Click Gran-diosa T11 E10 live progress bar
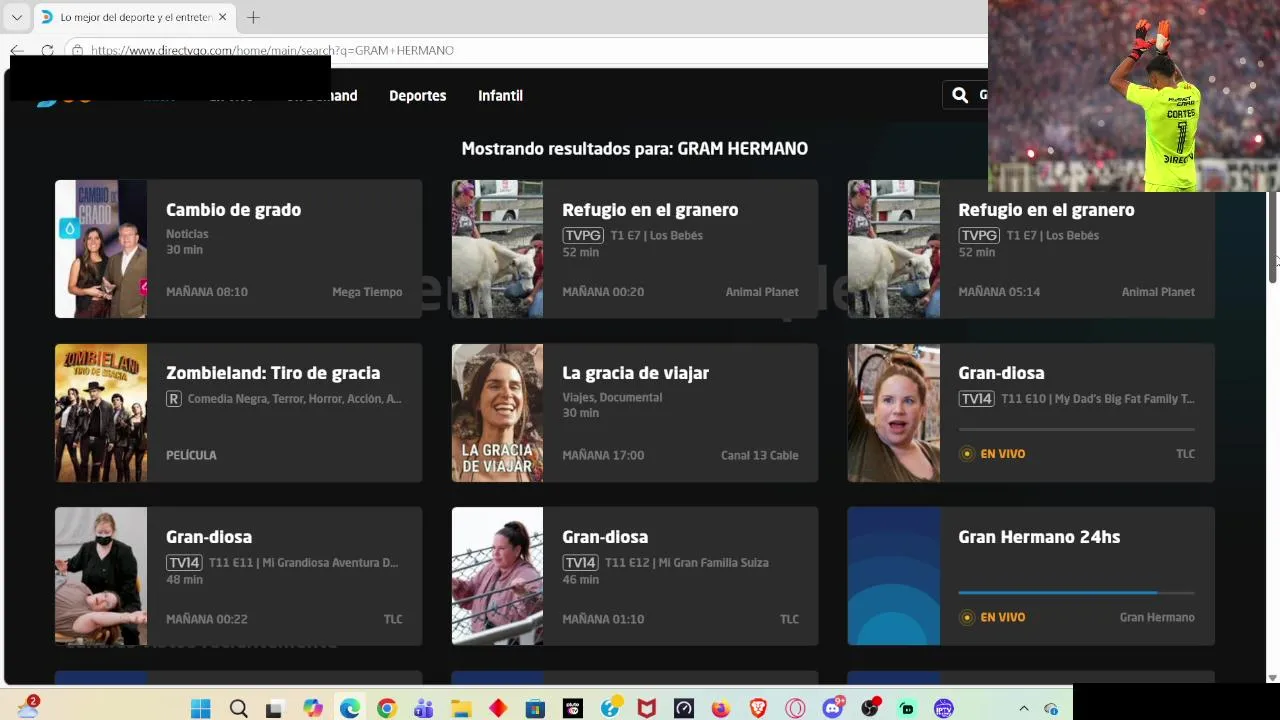Image resolution: width=1280 pixels, height=720 pixels. 1076,430
